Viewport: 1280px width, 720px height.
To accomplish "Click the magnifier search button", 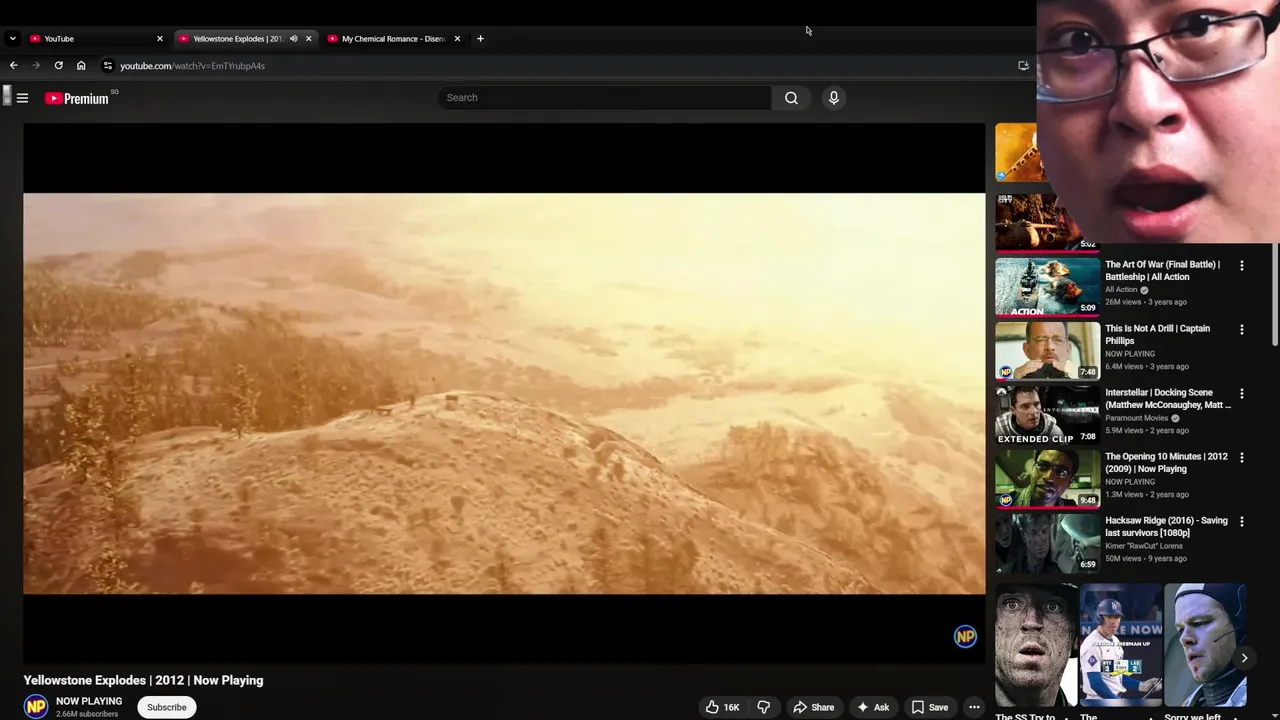I will pyautogui.click(x=791, y=97).
